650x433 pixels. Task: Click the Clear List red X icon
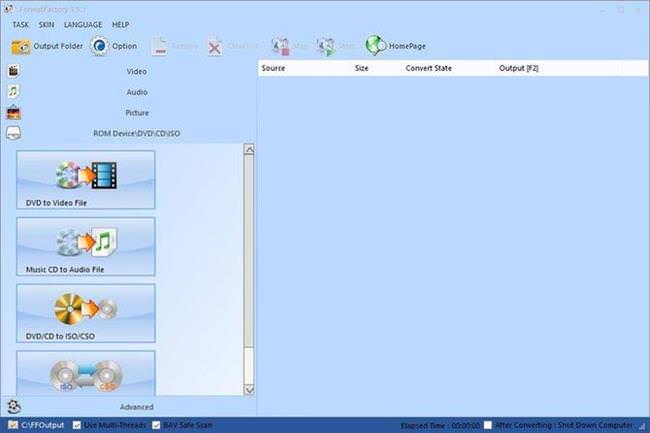point(215,47)
